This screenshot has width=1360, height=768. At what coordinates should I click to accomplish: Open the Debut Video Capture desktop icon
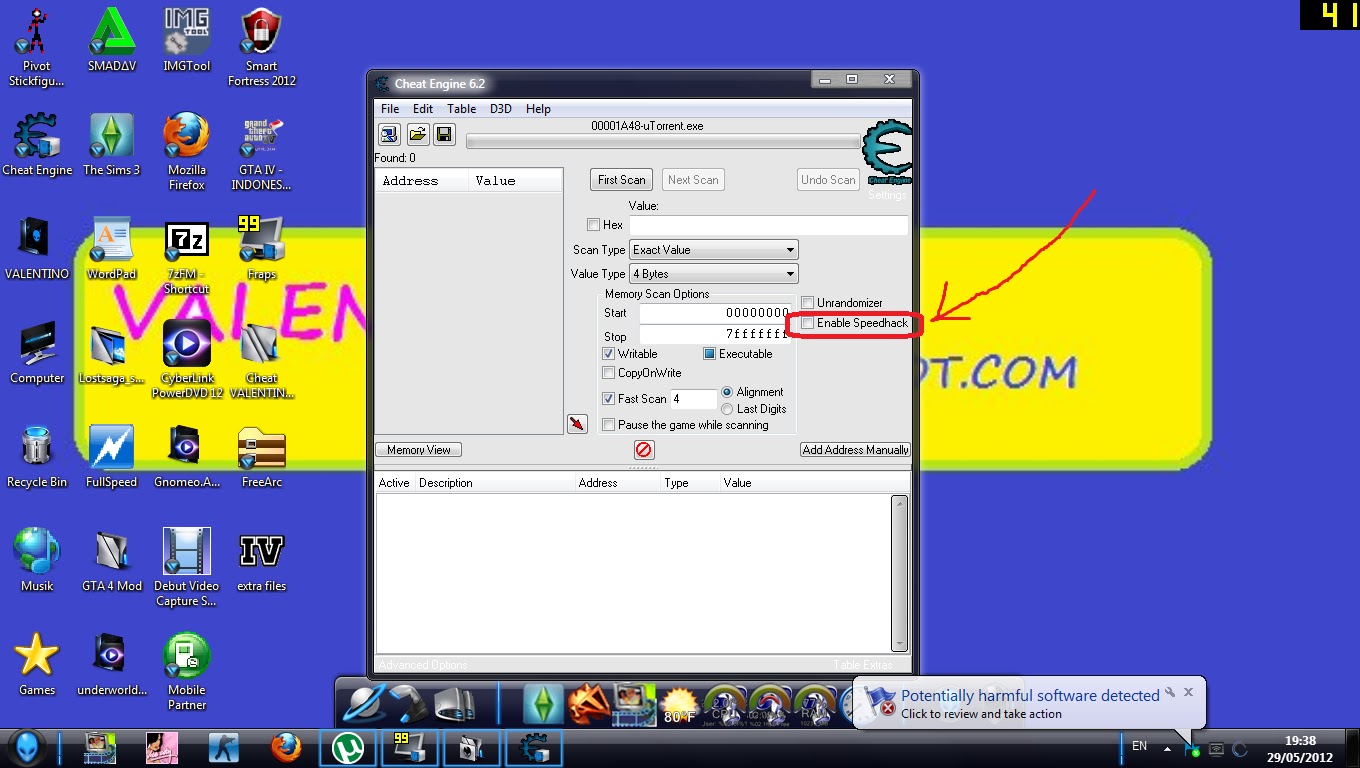[187, 568]
